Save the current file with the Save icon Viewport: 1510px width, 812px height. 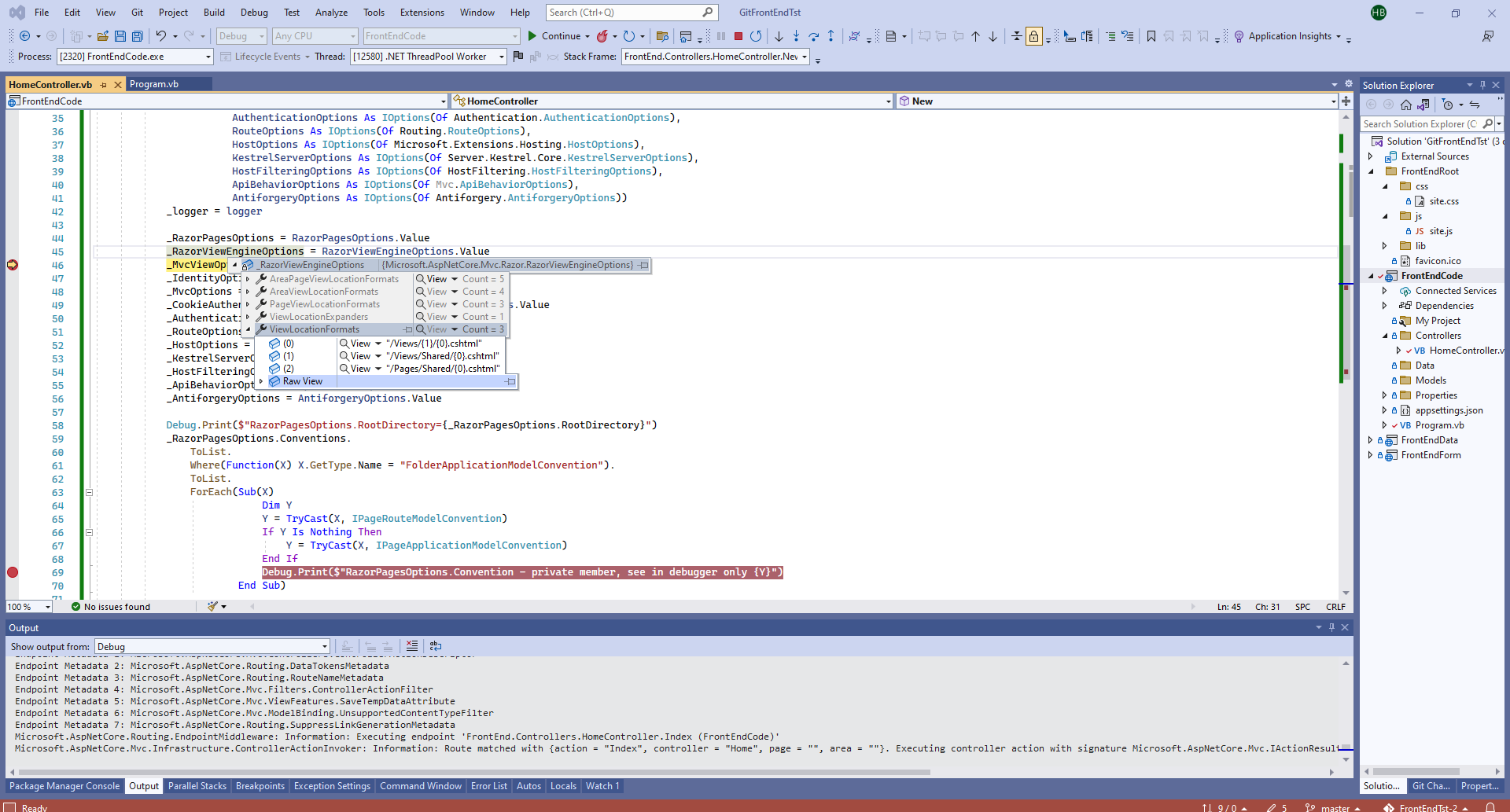point(120,36)
